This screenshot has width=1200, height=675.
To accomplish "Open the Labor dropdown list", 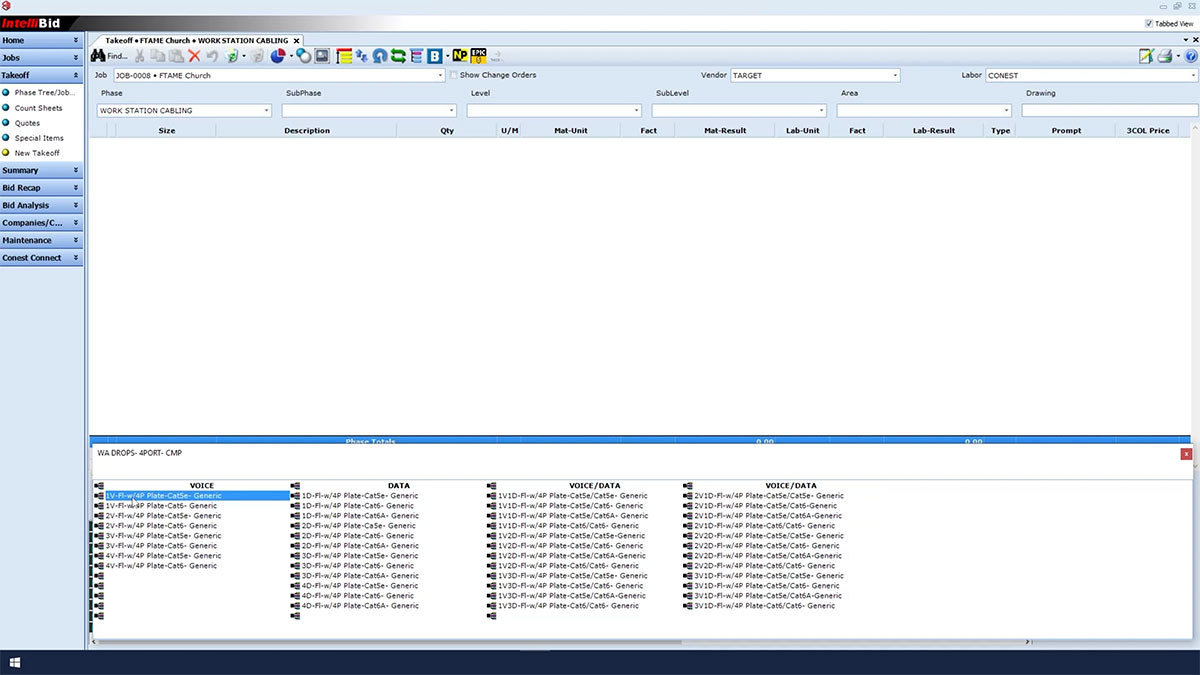I will (x=1194, y=76).
